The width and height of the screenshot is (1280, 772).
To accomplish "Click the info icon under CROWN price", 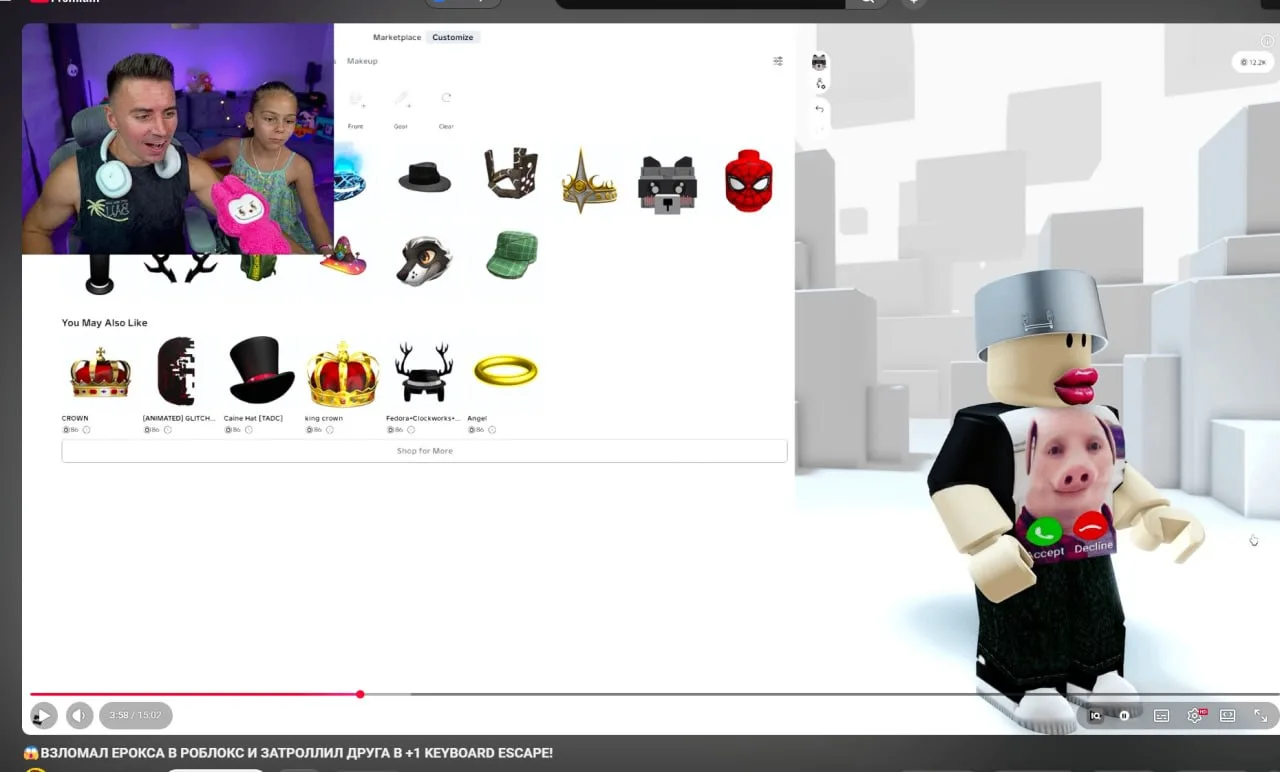I will [86, 430].
